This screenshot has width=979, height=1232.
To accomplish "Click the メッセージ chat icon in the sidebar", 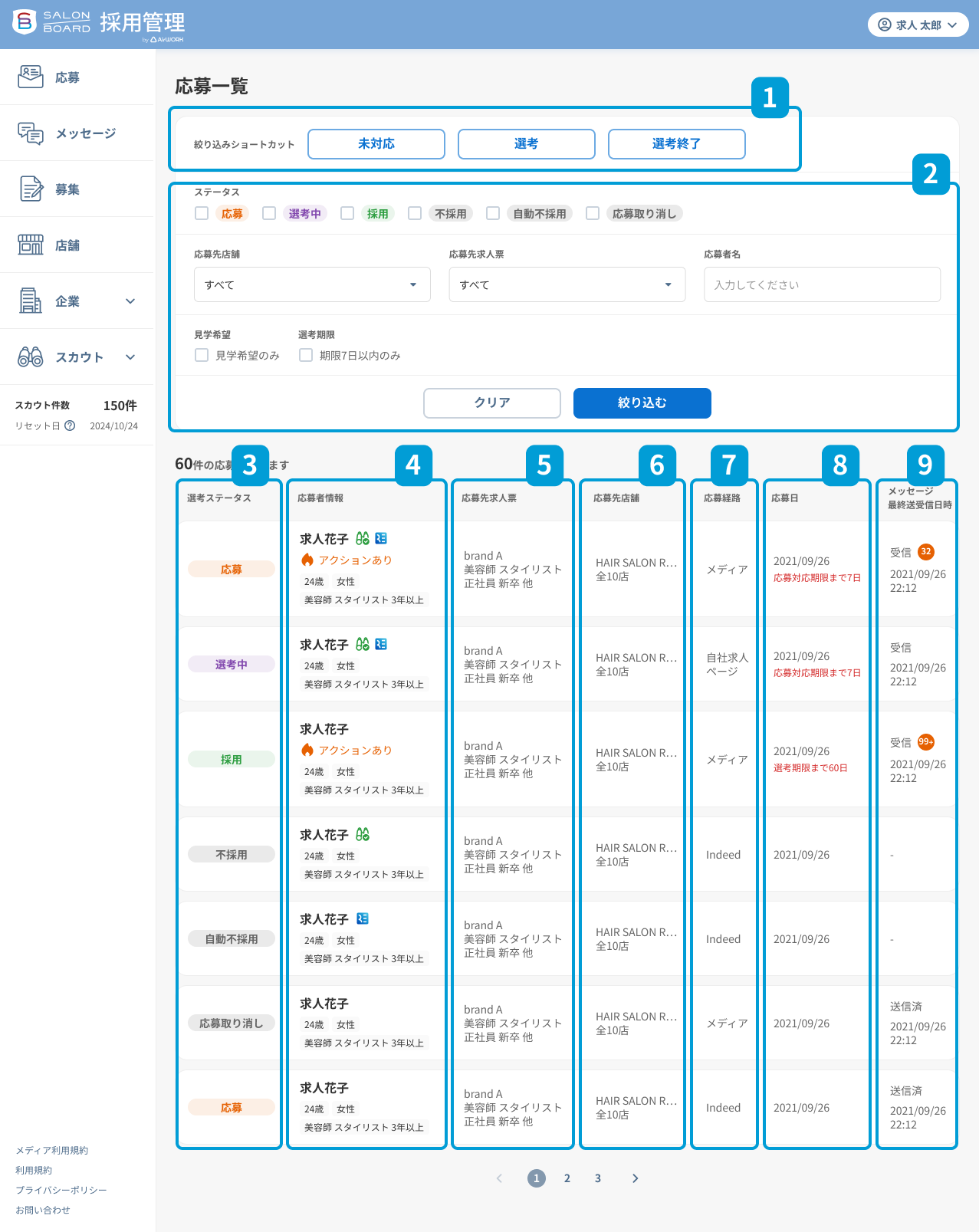I will (31, 133).
